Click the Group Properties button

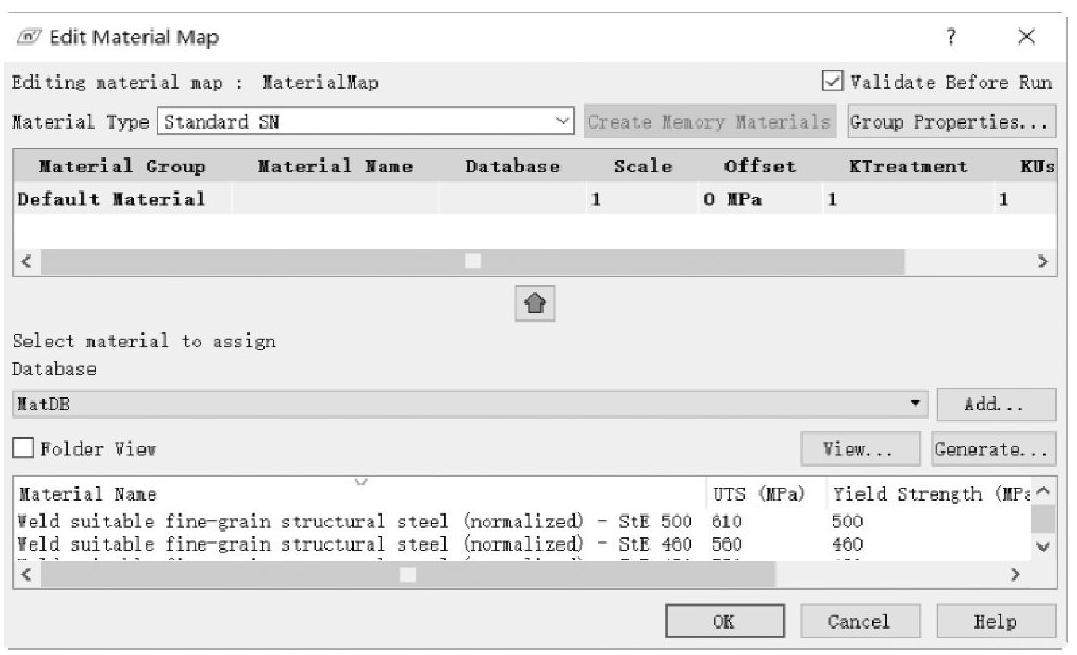click(x=951, y=122)
